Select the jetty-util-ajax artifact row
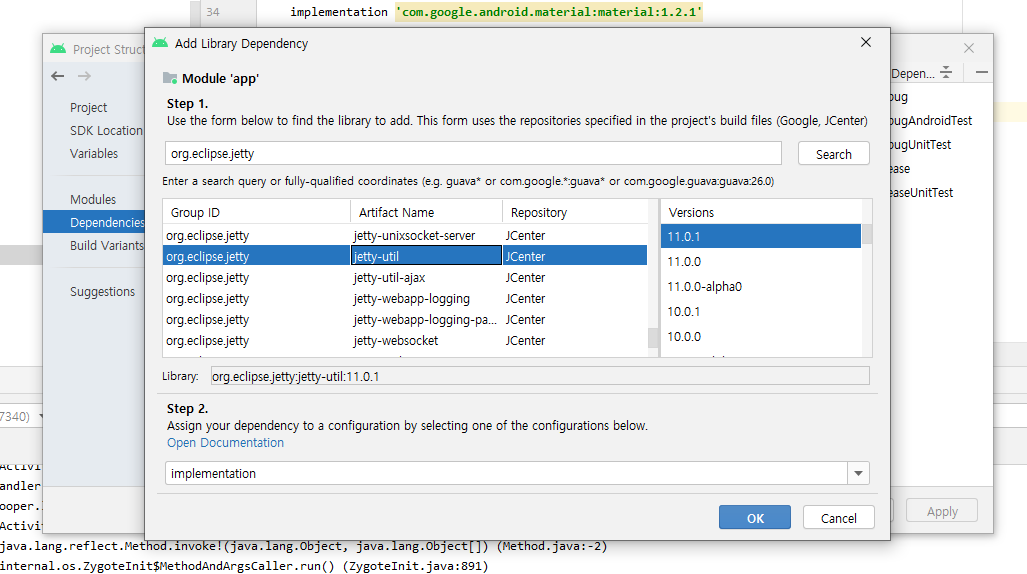 click(x=405, y=277)
